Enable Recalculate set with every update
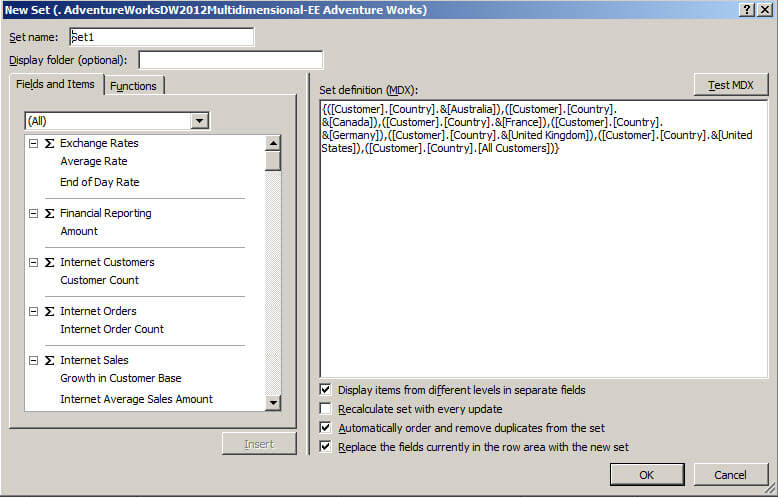This screenshot has width=778, height=498. pos(325,409)
